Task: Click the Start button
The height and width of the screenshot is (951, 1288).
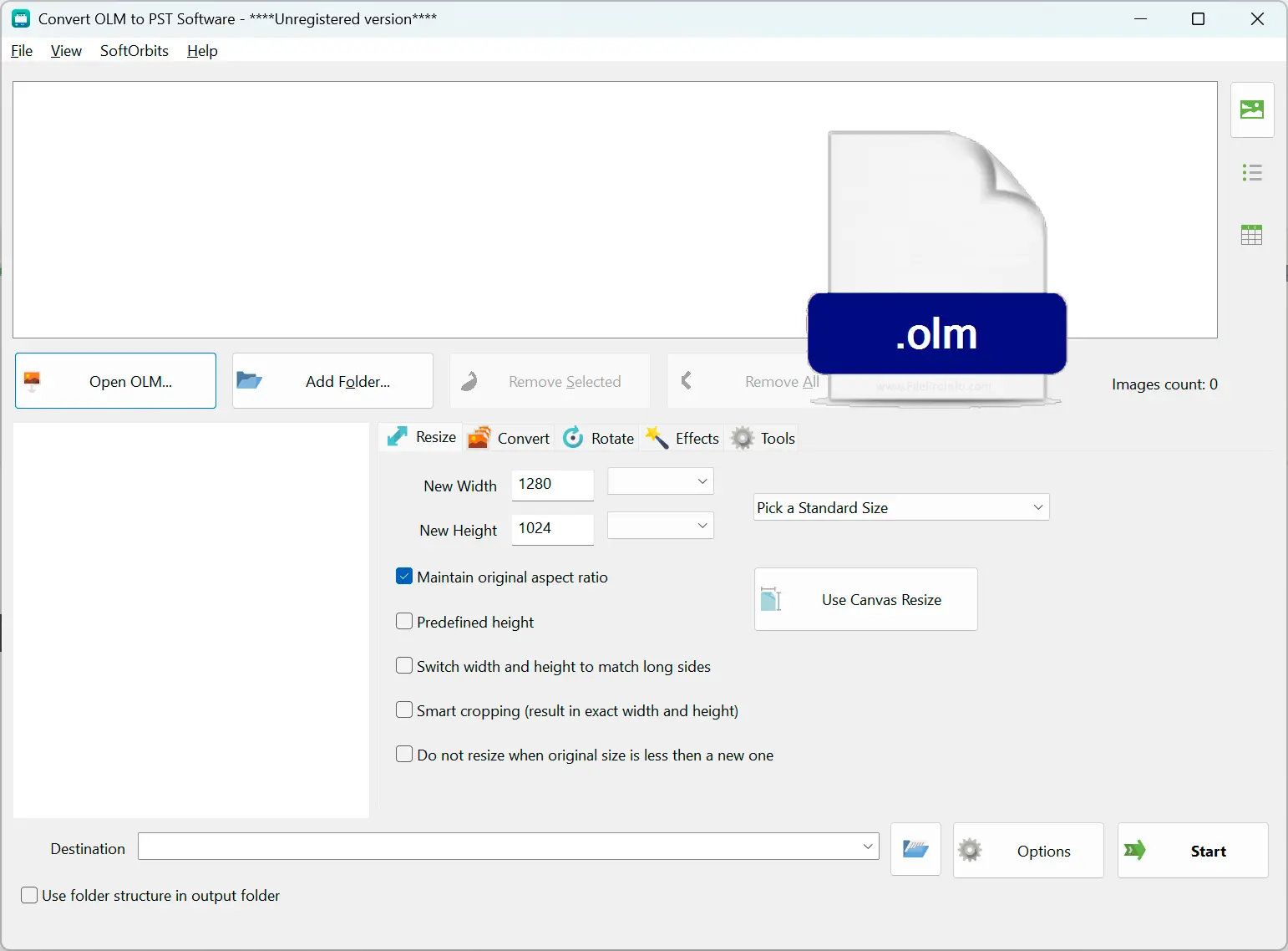Action: [1193, 851]
